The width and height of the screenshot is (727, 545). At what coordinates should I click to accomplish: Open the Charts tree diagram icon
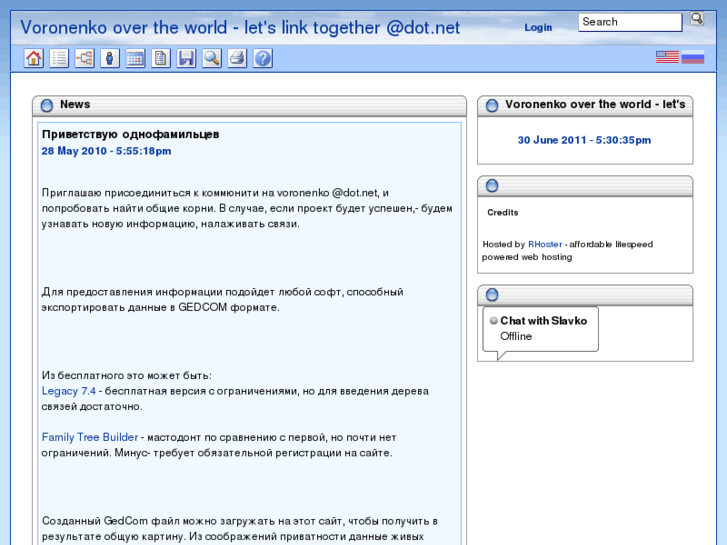[x=85, y=59]
